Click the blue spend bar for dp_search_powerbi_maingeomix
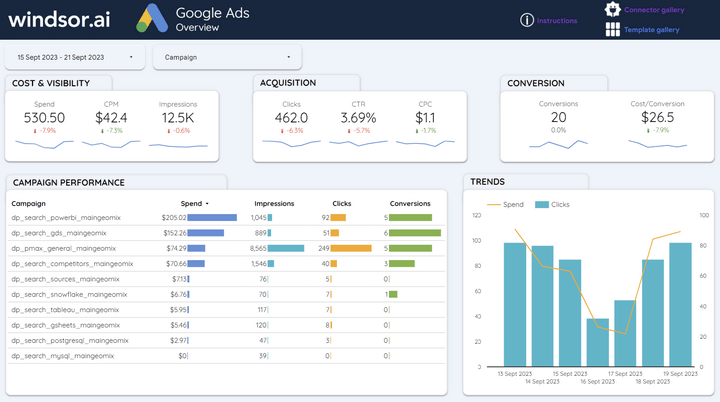The width and height of the screenshot is (720, 402). (212, 217)
